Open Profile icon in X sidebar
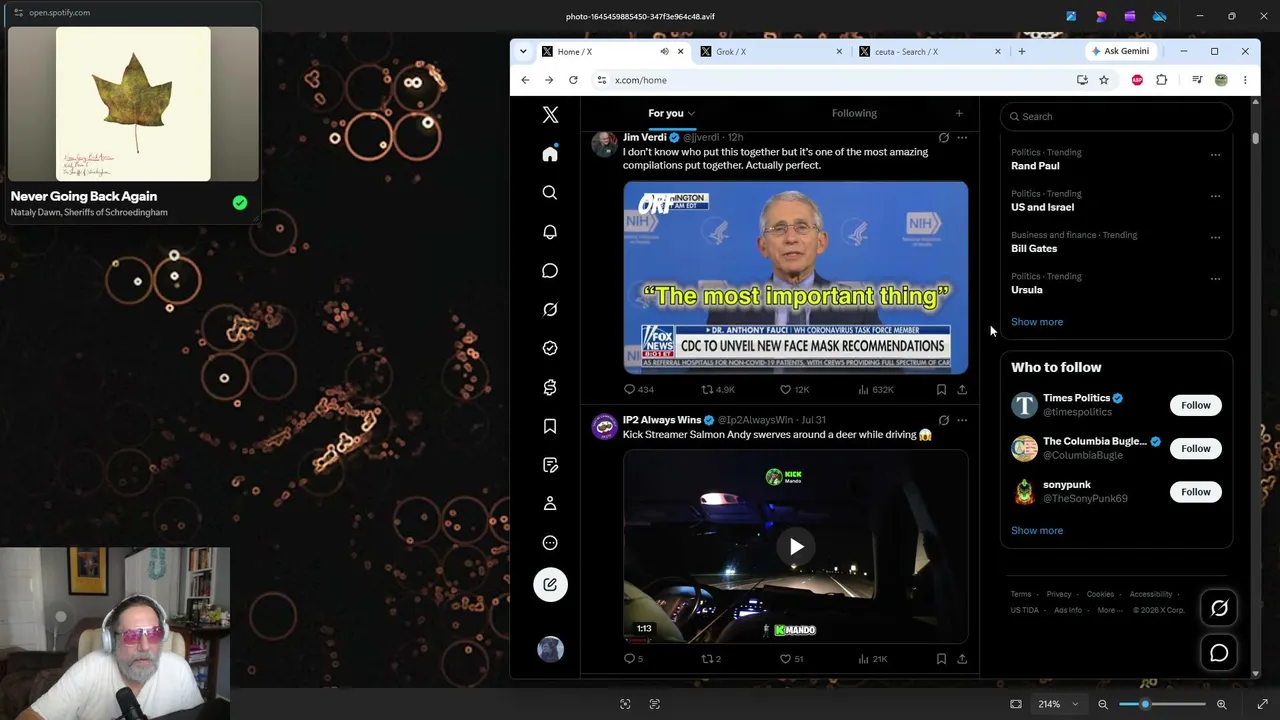Screen dimensions: 1280x720 click(550, 503)
